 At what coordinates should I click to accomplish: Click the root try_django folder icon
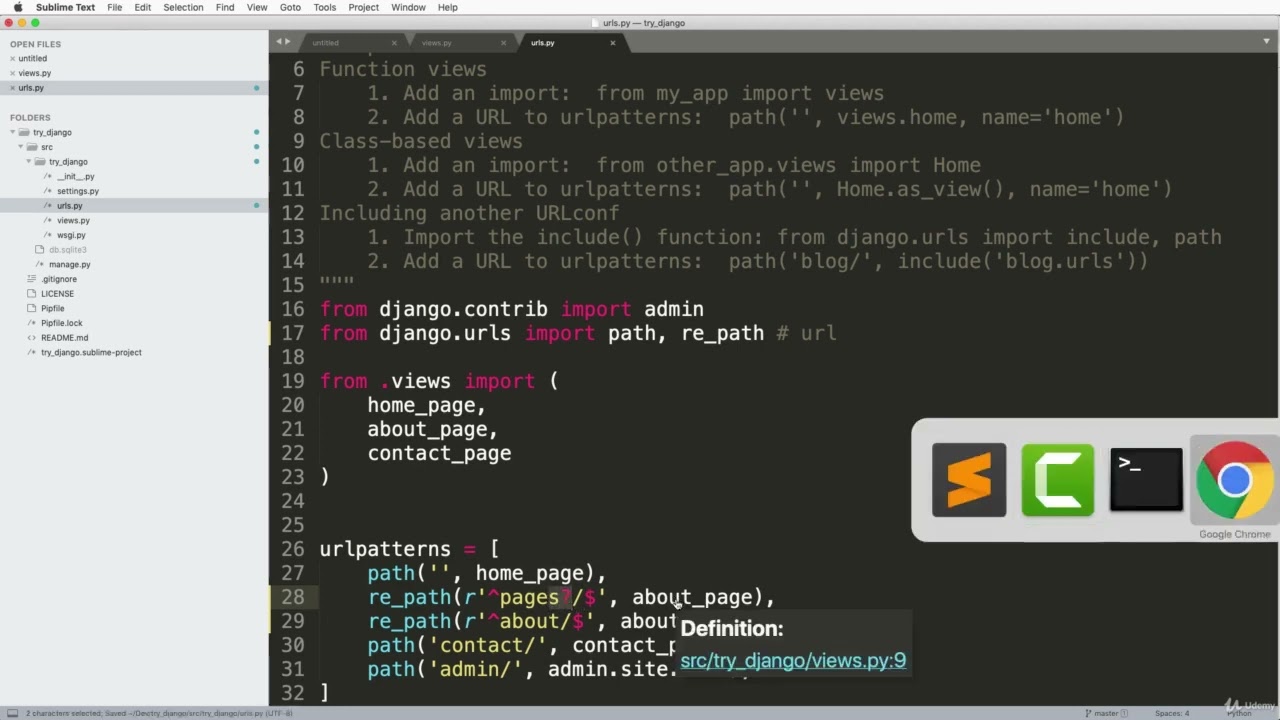pyautogui.click(x=25, y=132)
